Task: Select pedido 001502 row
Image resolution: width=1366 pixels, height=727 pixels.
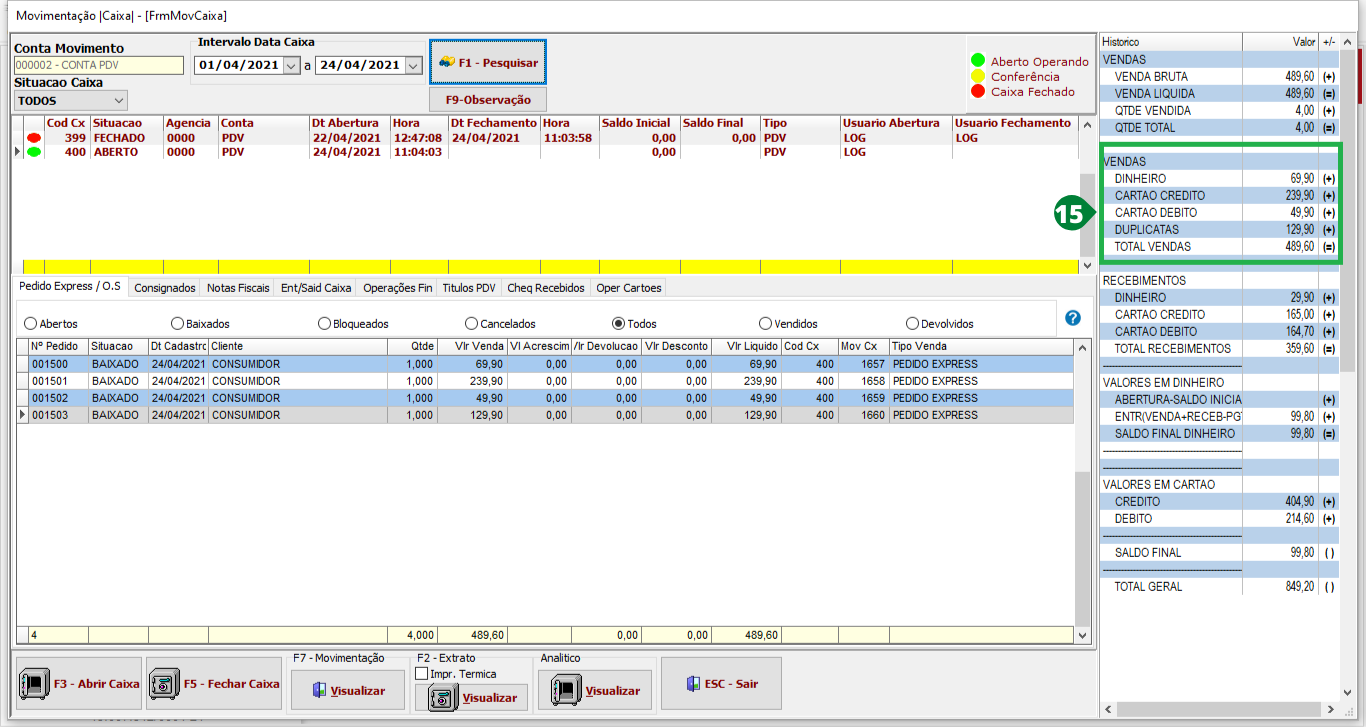Action: point(546,398)
